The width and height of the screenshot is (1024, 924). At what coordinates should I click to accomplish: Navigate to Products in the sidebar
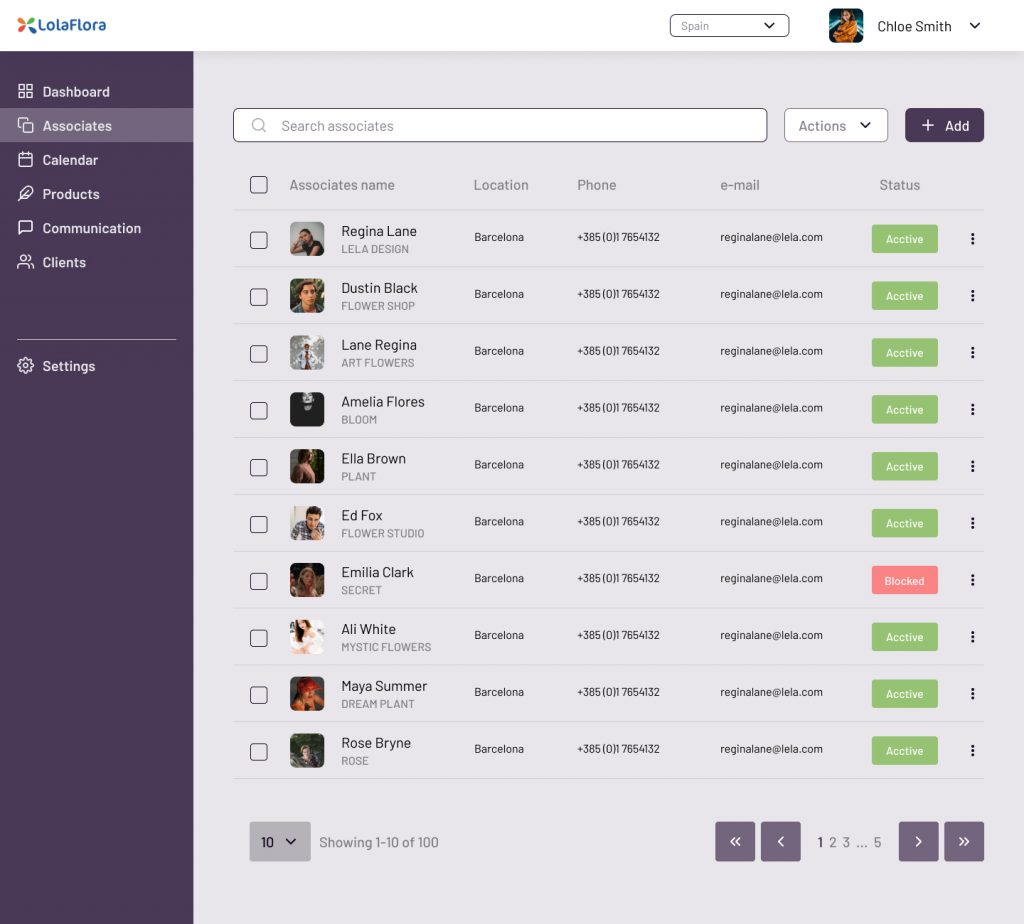[x=70, y=194]
